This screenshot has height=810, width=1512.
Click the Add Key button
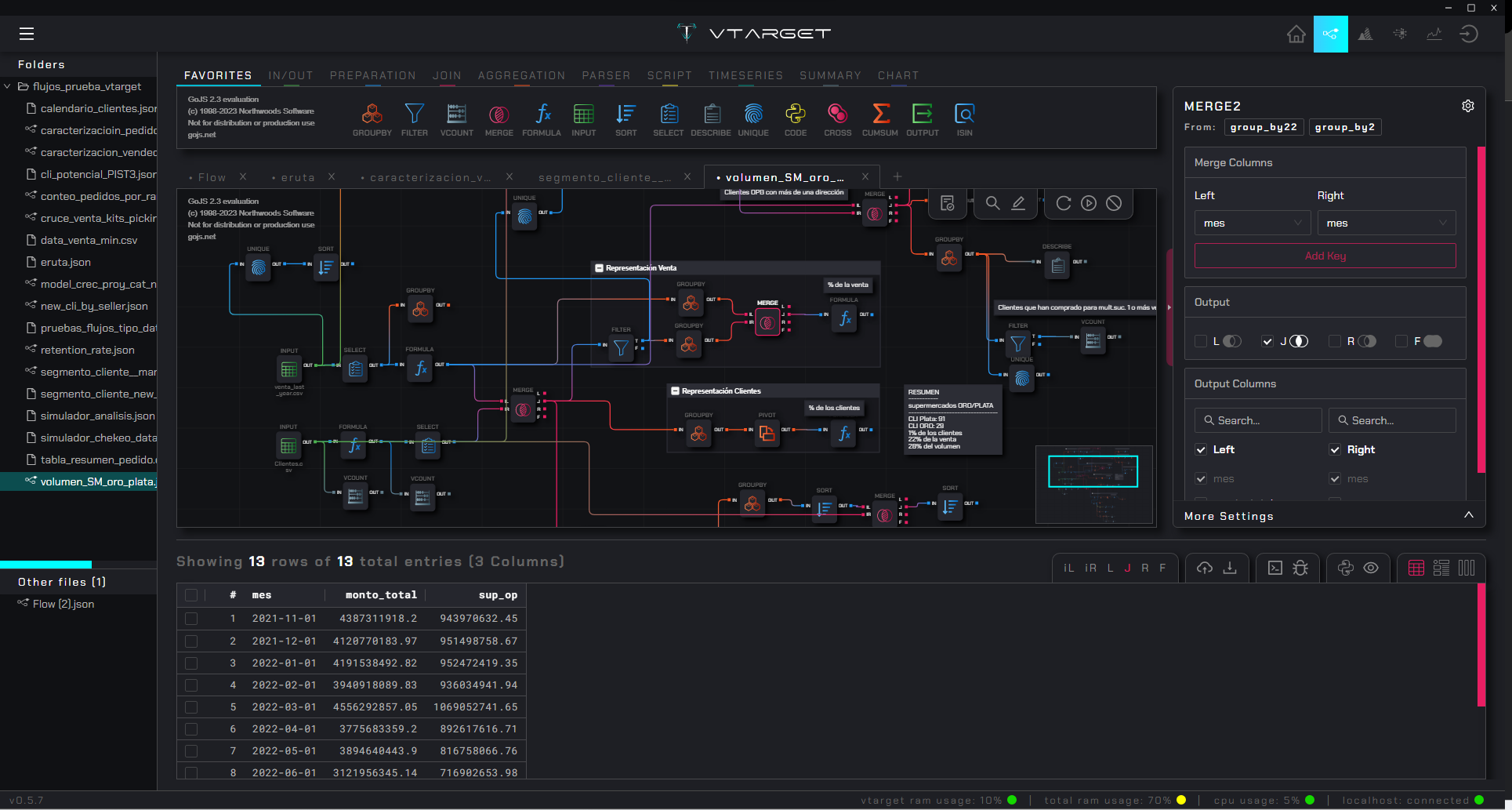[x=1325, y=256]
